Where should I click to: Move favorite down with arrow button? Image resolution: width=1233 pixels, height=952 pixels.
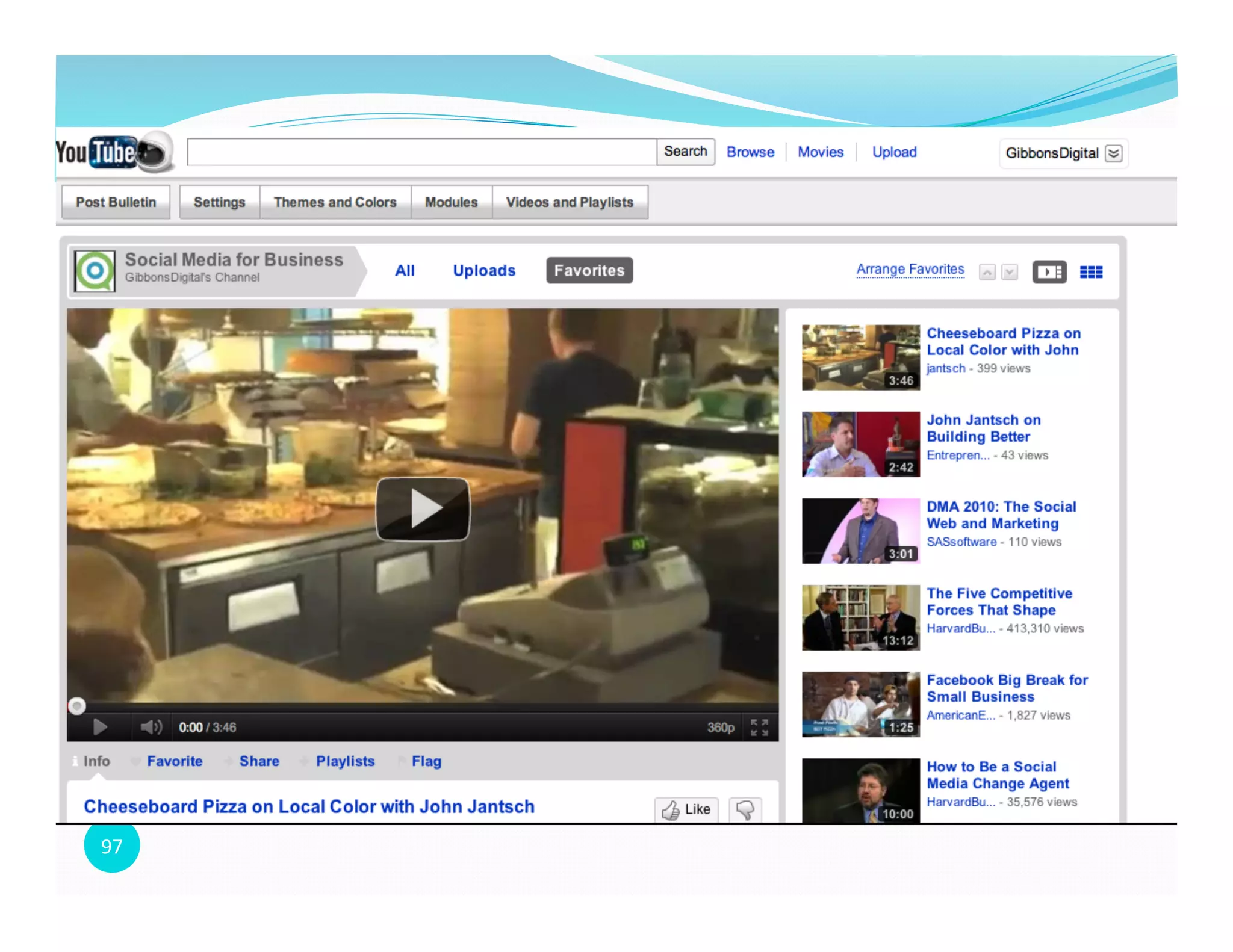(x=1010, y=272)
